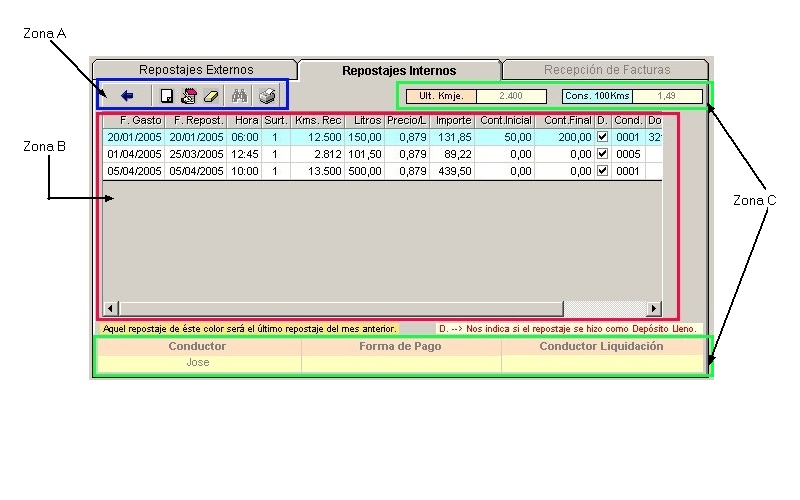
Task: Click the Litros cell 150,00
Action: point(365,137)
